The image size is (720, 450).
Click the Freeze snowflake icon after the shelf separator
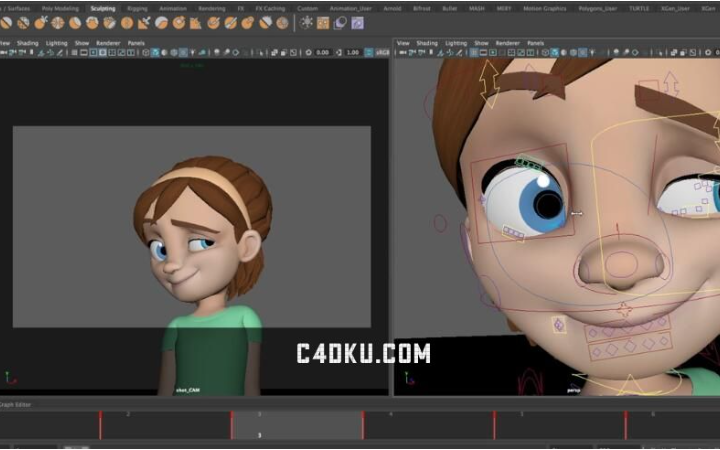tap(306, 22)
